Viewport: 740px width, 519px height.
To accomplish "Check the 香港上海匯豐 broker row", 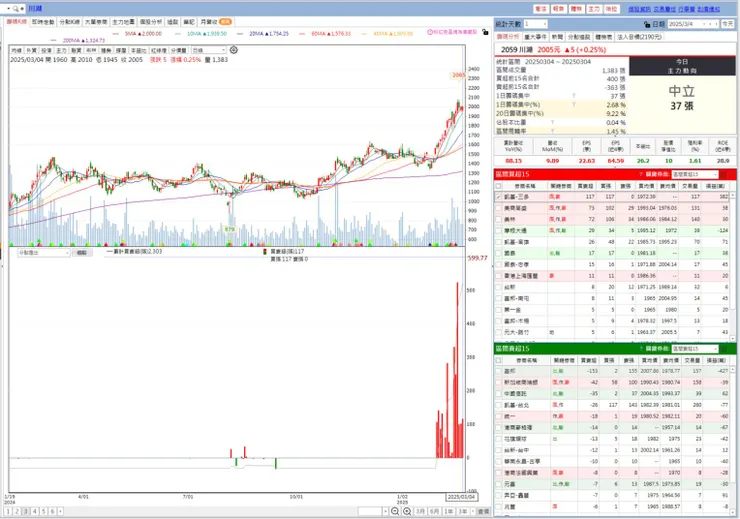I will coord(498,276).
